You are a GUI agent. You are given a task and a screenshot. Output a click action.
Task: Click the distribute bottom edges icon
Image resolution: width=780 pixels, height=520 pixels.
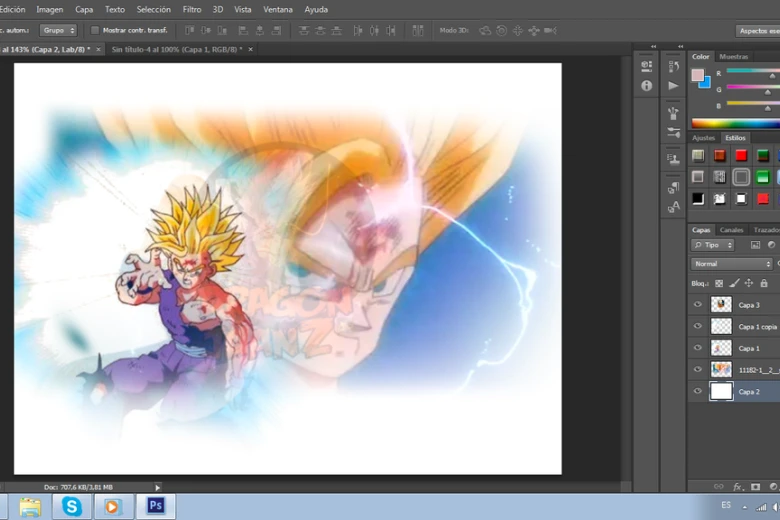coord(337,30)
